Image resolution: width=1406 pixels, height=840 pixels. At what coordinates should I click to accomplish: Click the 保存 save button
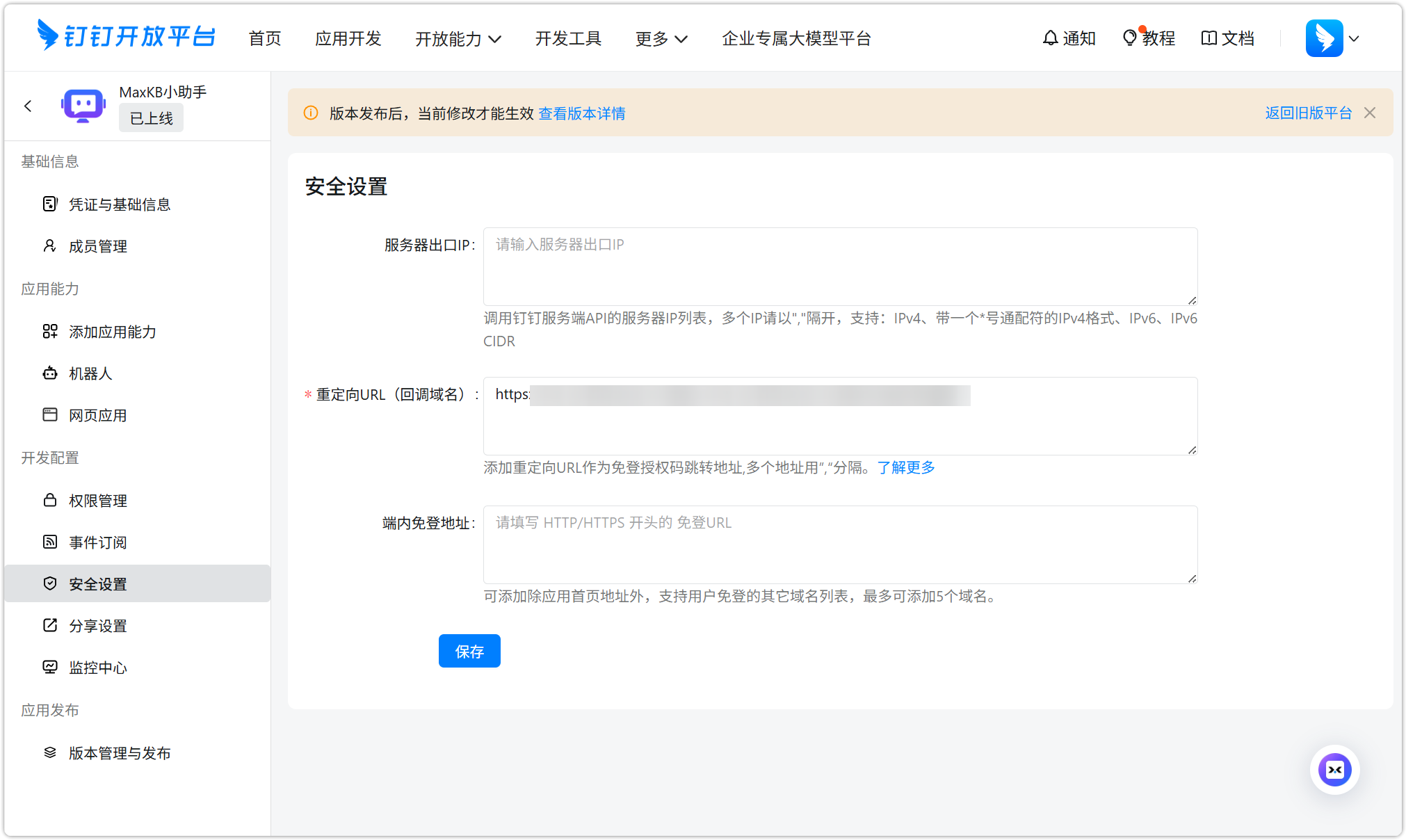469,651
